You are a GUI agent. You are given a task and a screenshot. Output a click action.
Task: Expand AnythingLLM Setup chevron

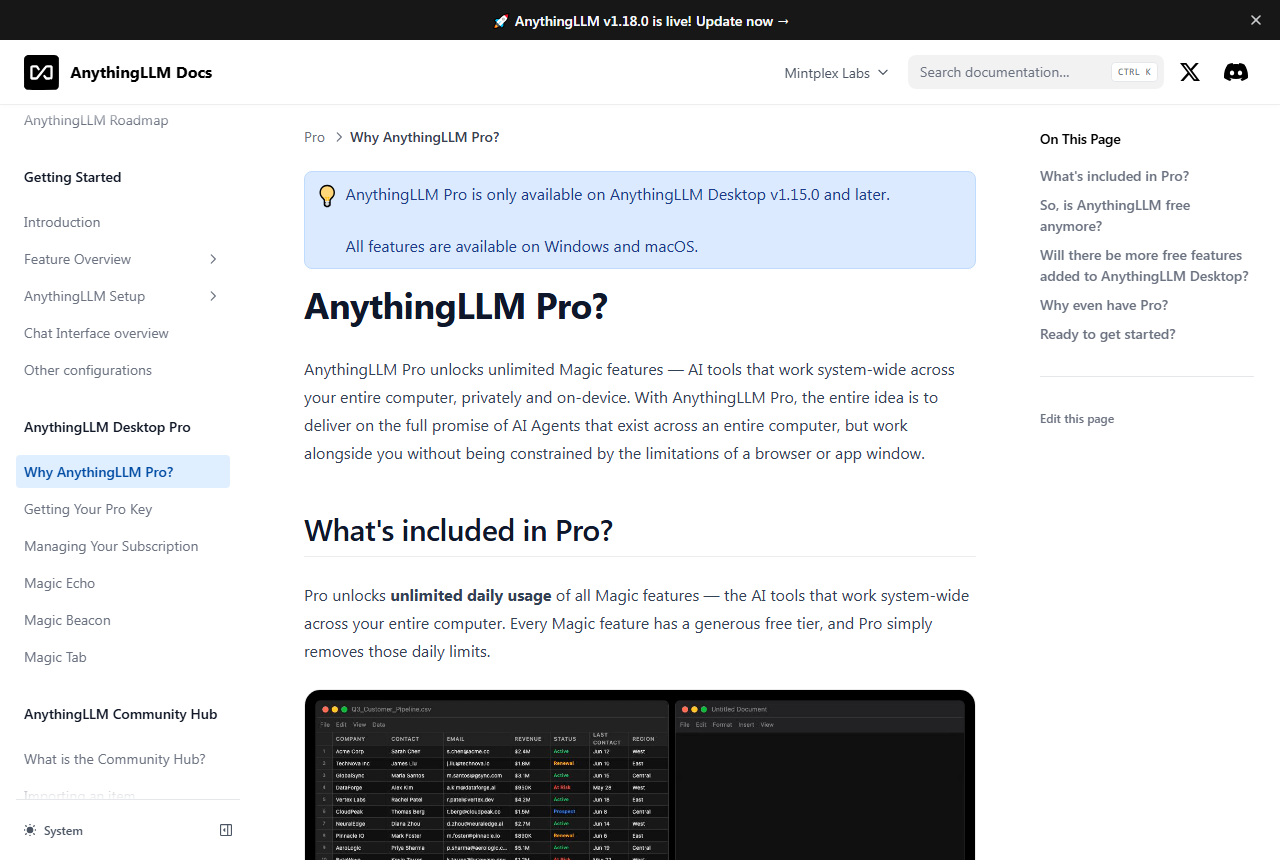click(x=213, y=296)
